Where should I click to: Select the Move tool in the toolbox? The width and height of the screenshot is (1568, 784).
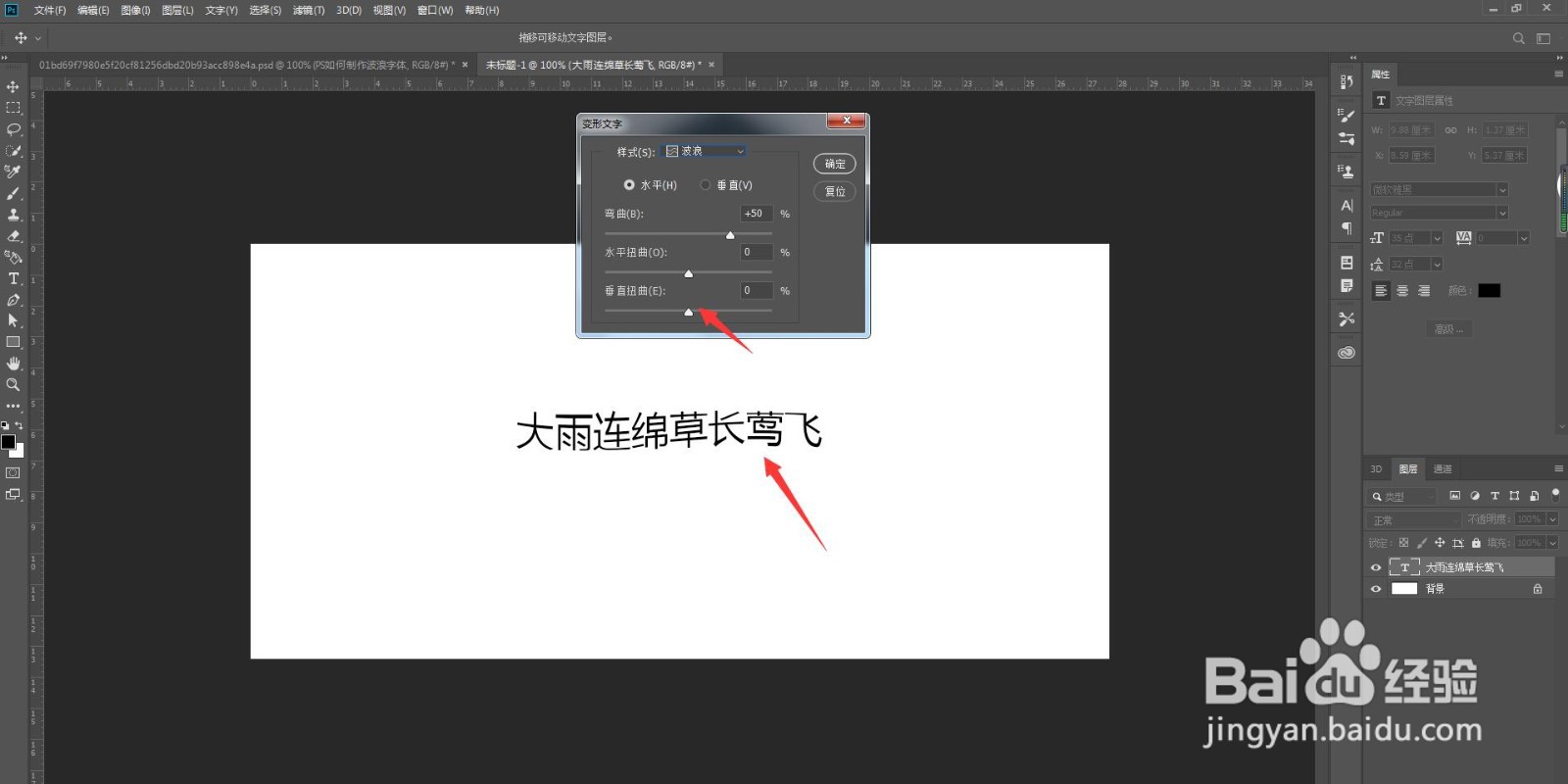[x=13, y=86]
